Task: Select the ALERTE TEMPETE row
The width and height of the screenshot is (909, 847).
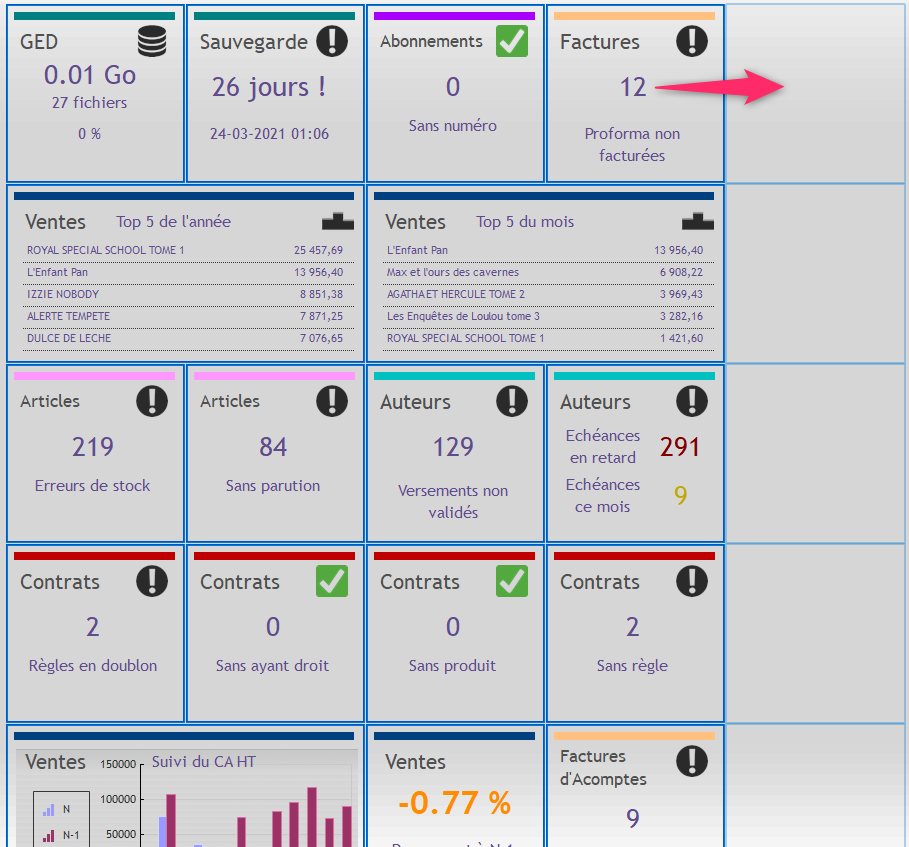Action: point(188,317)
